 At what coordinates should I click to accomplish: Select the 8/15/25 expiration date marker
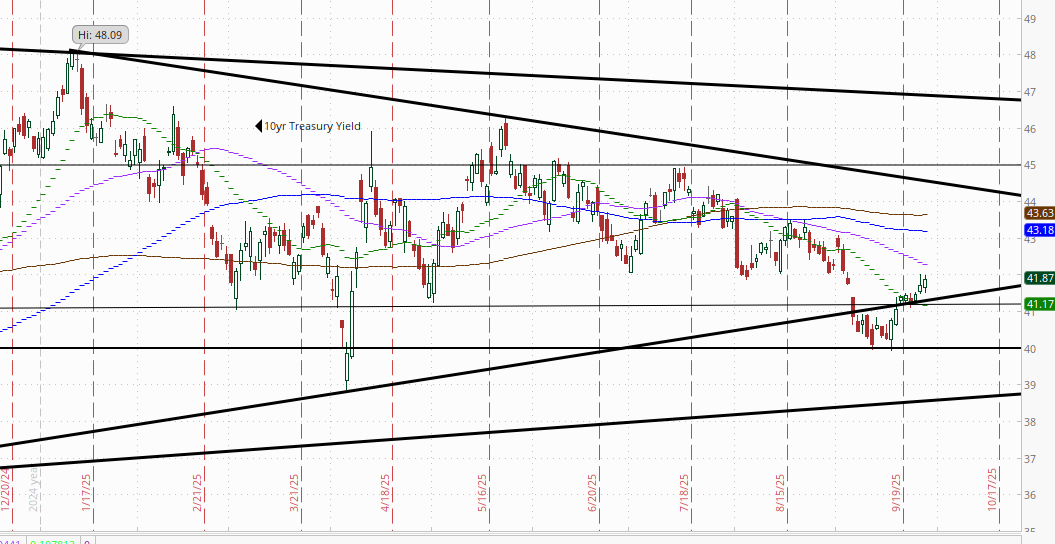click(x=781, y=494)
